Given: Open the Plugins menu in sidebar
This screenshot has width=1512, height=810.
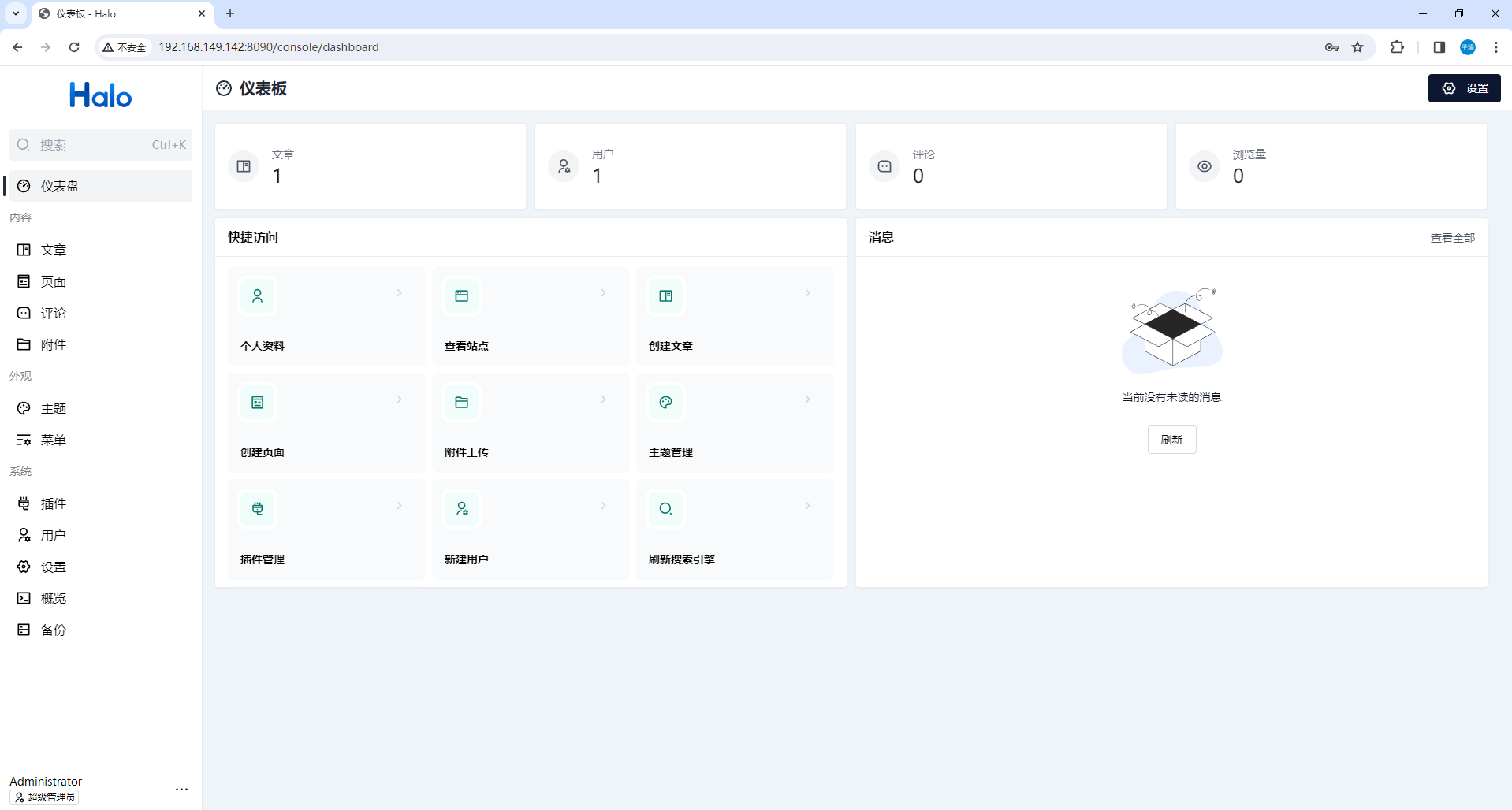Looking at the screenshot, I should tap(54, 503).
